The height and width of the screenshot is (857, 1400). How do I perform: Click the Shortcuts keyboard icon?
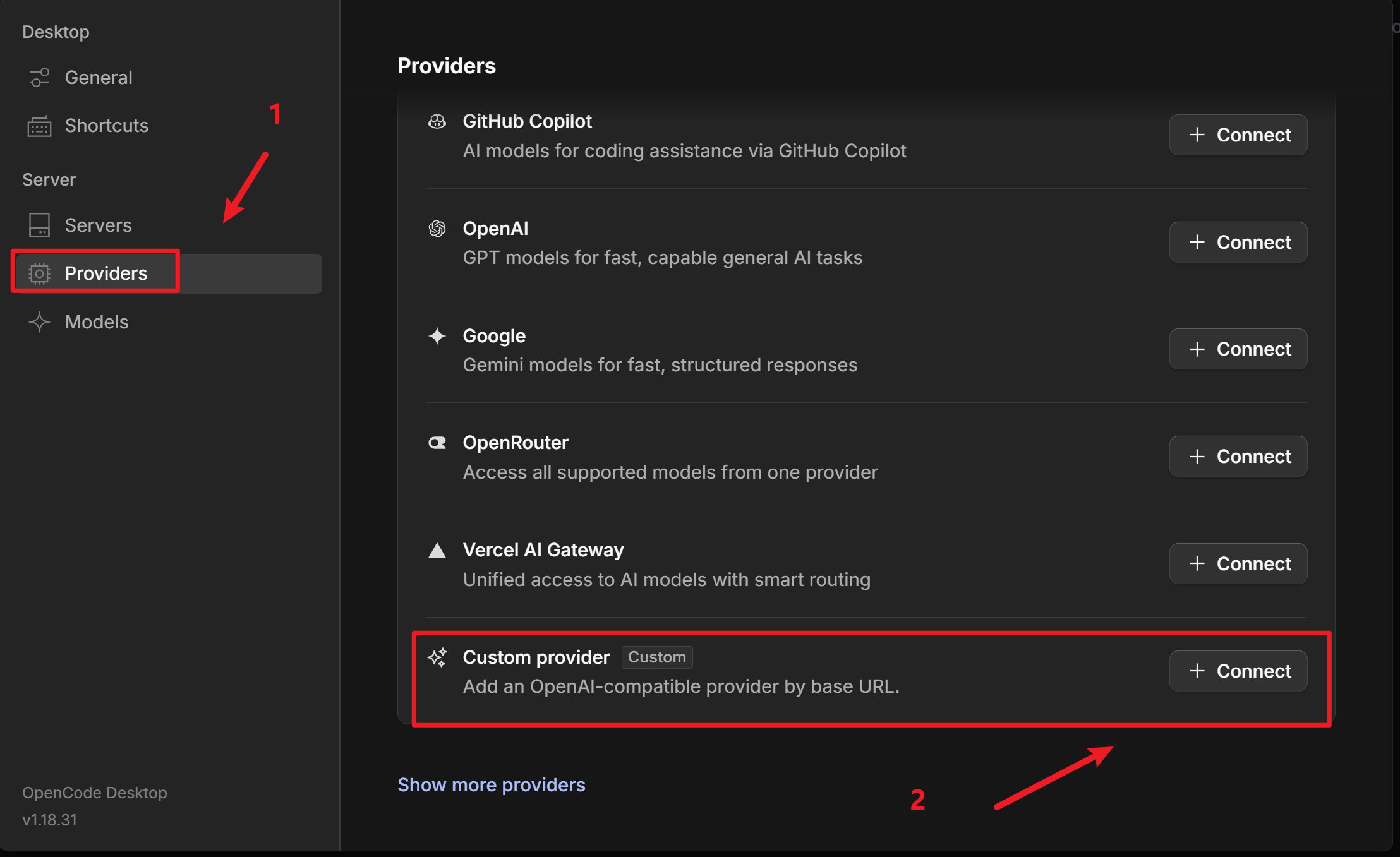39,126
